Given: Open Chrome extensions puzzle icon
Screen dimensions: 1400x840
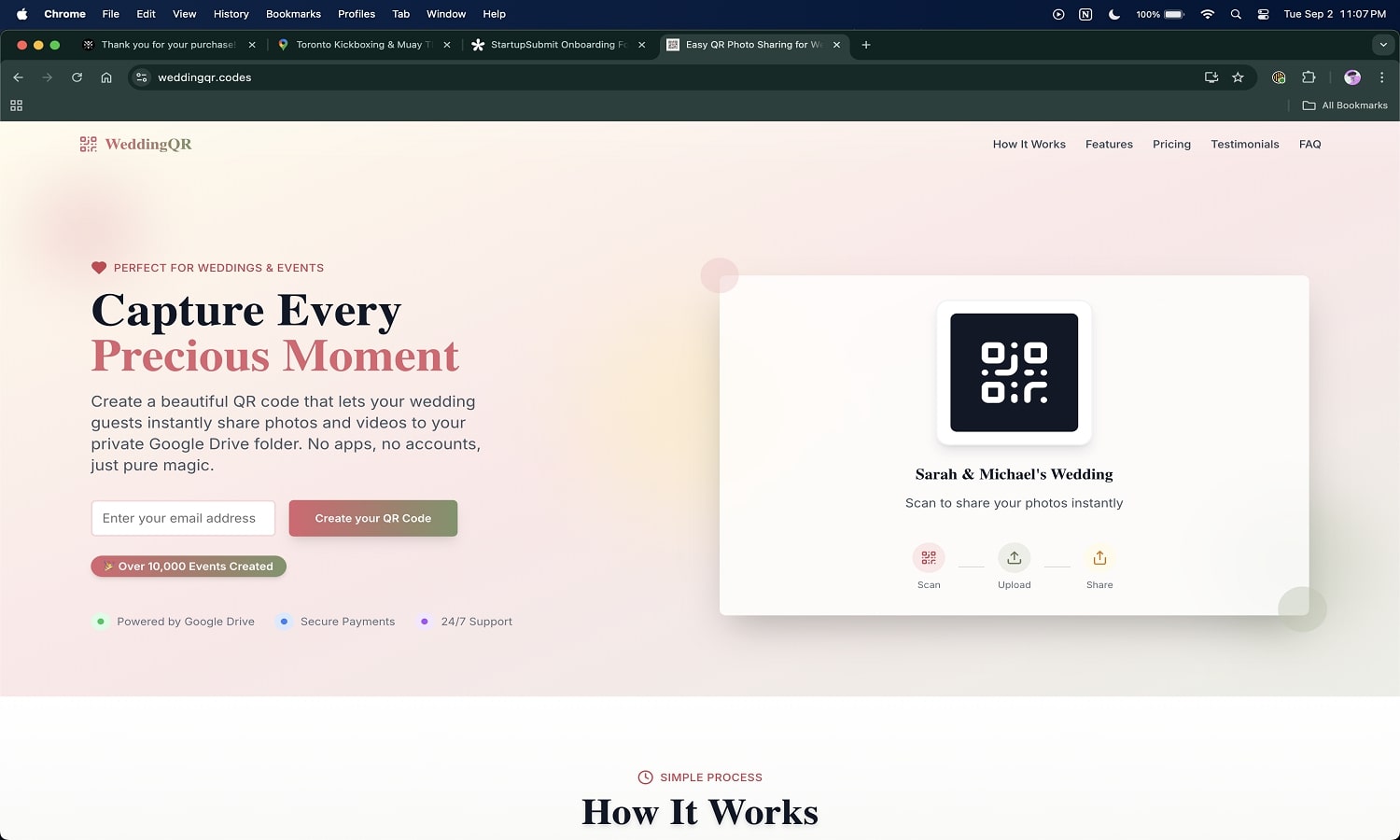Looking at the screenshot, I should click(x=1309, y=77).
